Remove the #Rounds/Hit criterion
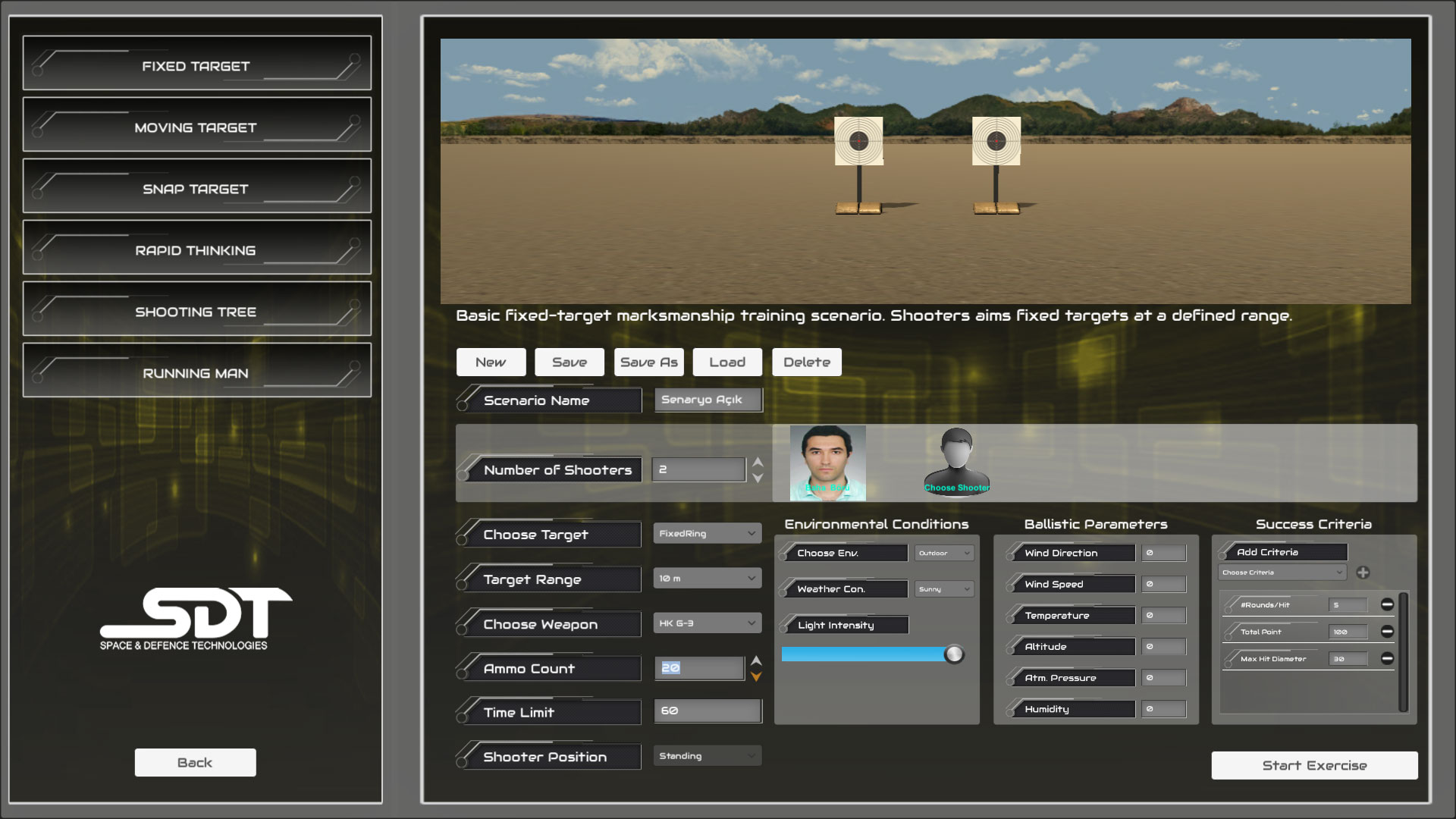The image size is (1456, 819). 1387,604
